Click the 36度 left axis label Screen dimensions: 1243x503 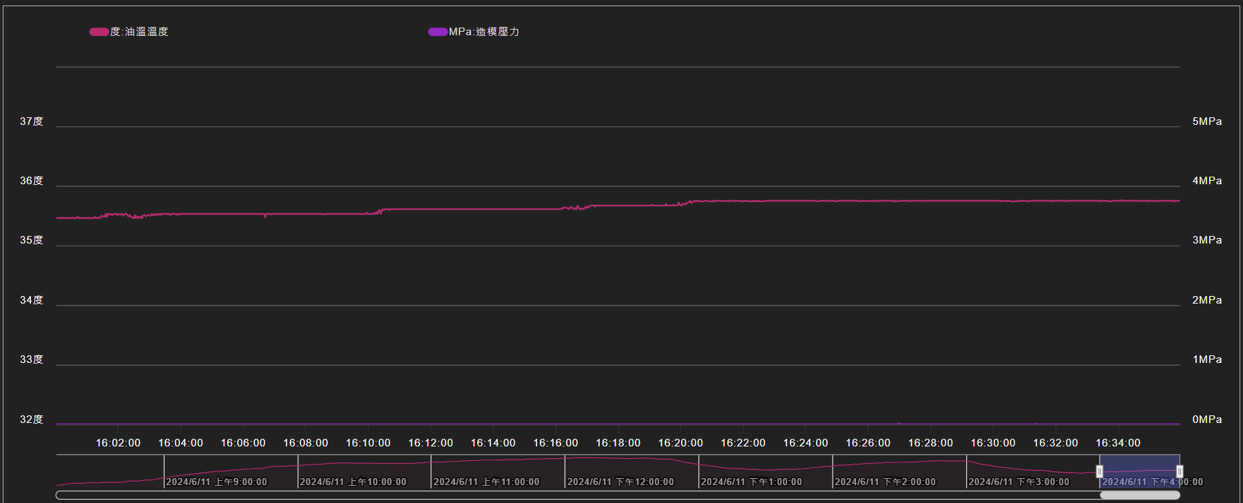click(x=32, y=181)
